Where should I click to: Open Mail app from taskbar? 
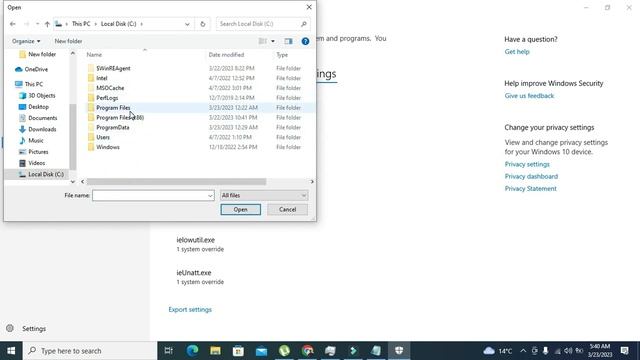(262, 351)
